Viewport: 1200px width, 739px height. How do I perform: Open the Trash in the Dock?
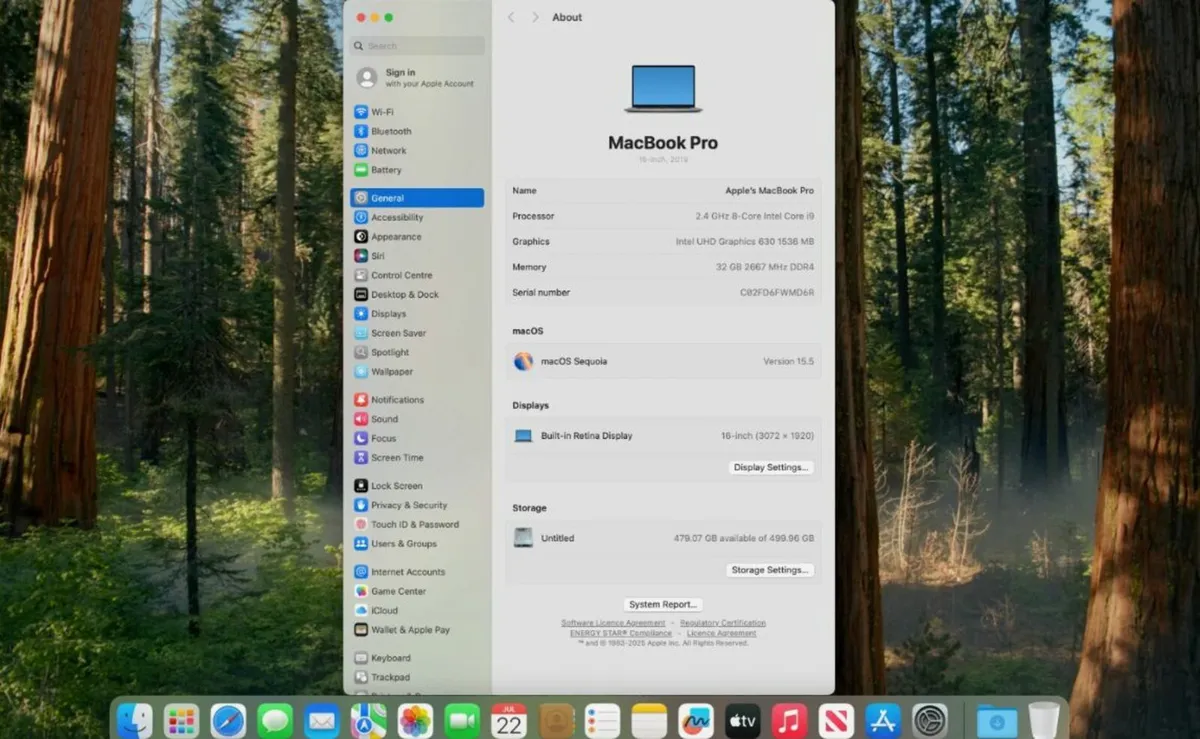pyautogui.click(x=1043, y=720)
